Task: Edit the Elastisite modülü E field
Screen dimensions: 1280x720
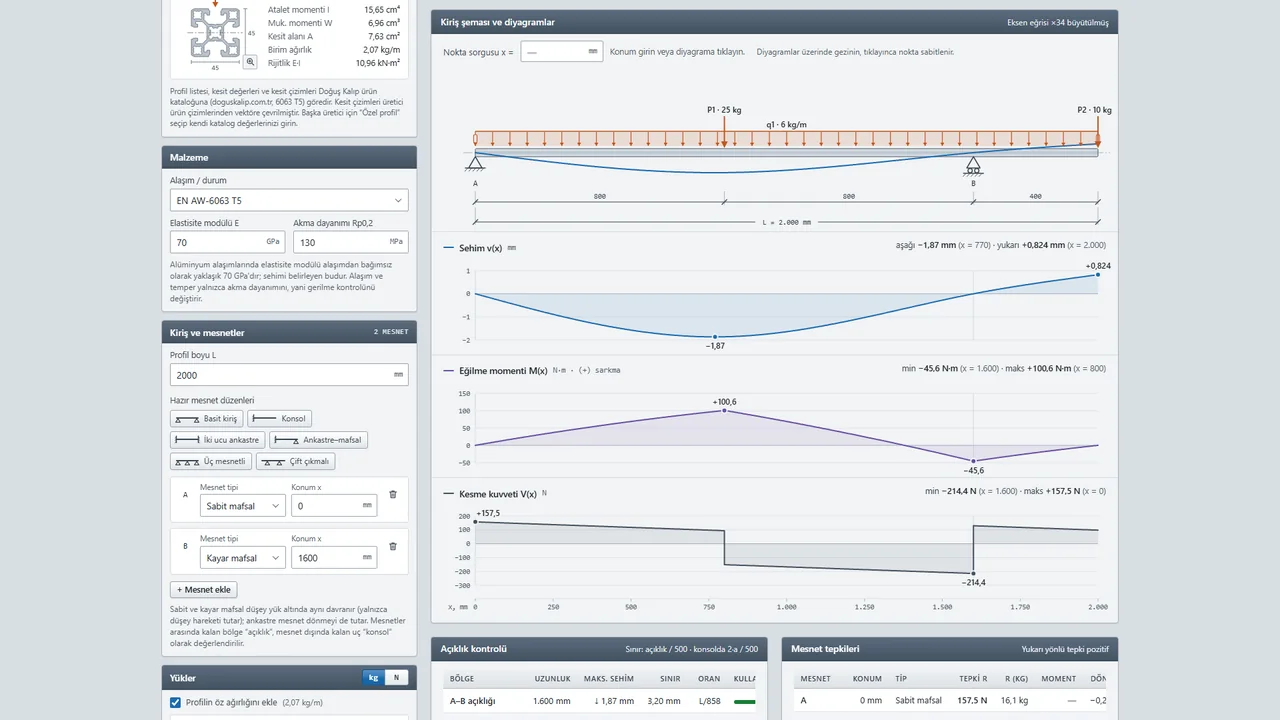Action: point(227,242)
